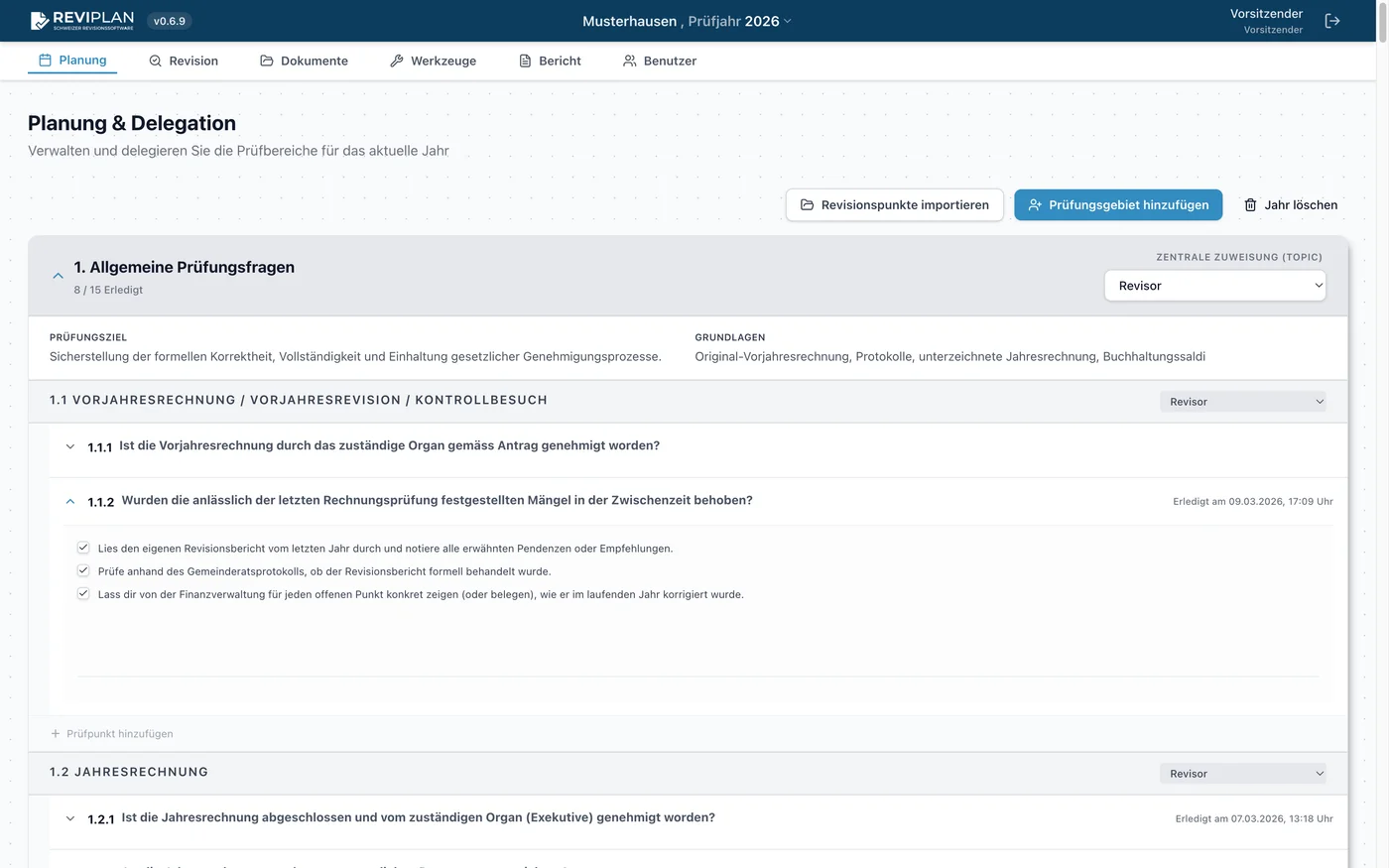Toggle the 'Prüfe anhand des Gemeinderatsprotokolls' checkbox
1389x868 pixels.
tap(83, 570)
